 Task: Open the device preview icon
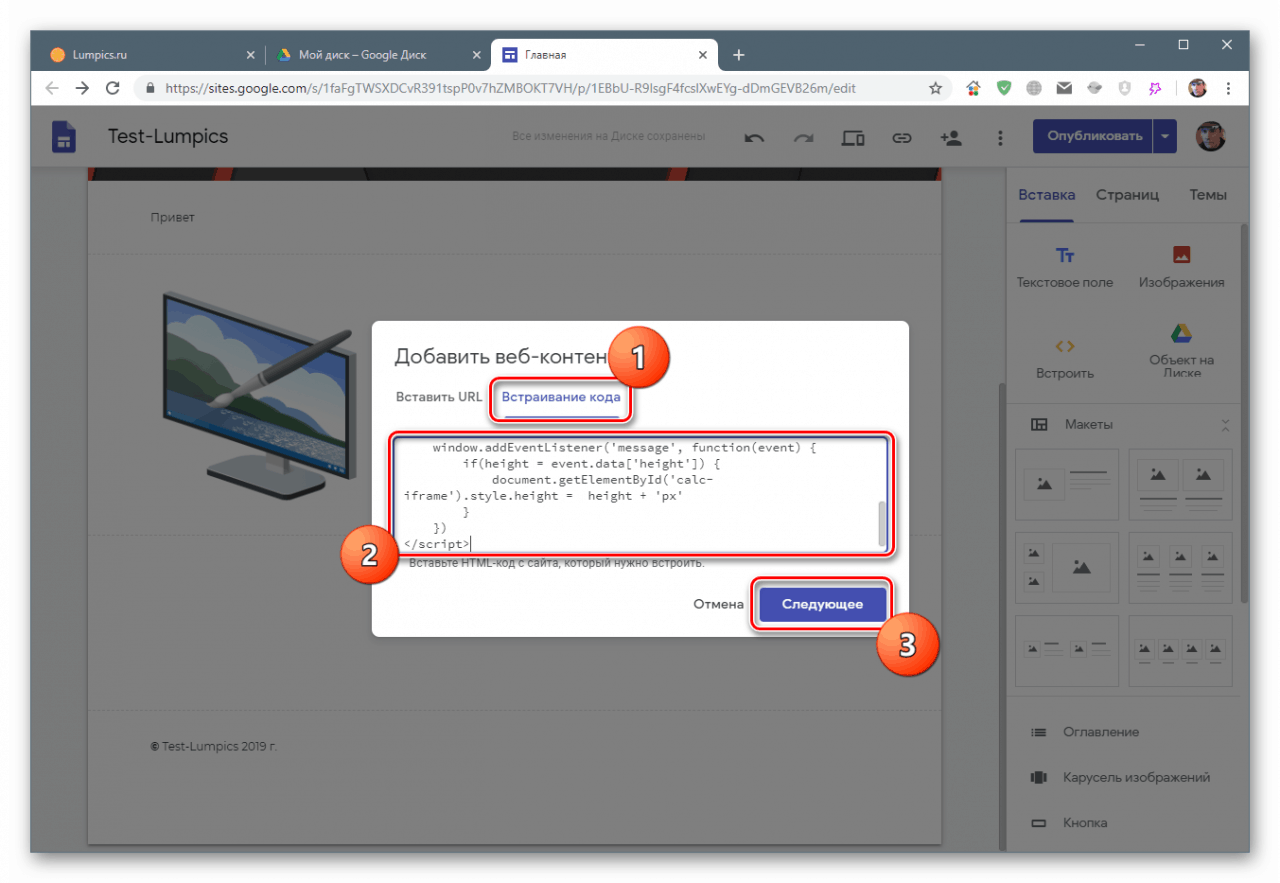tap(853, 138)
